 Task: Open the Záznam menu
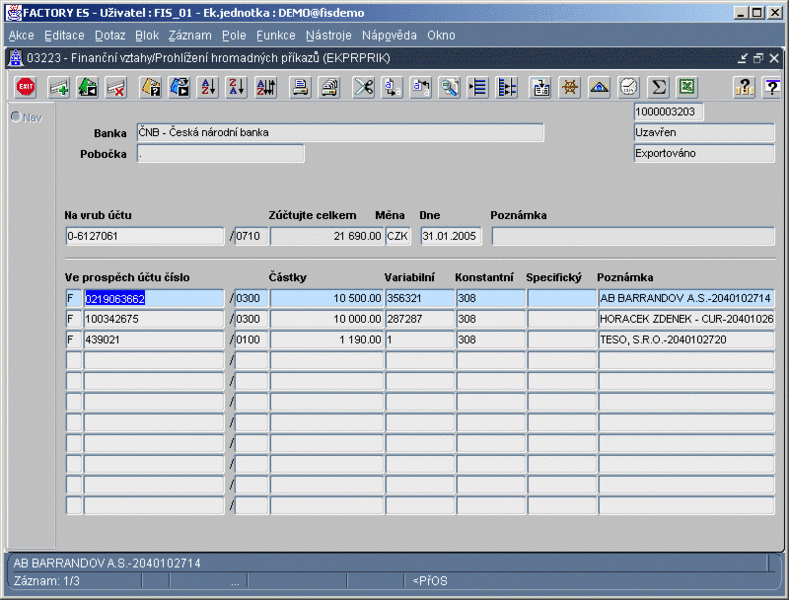189,35
